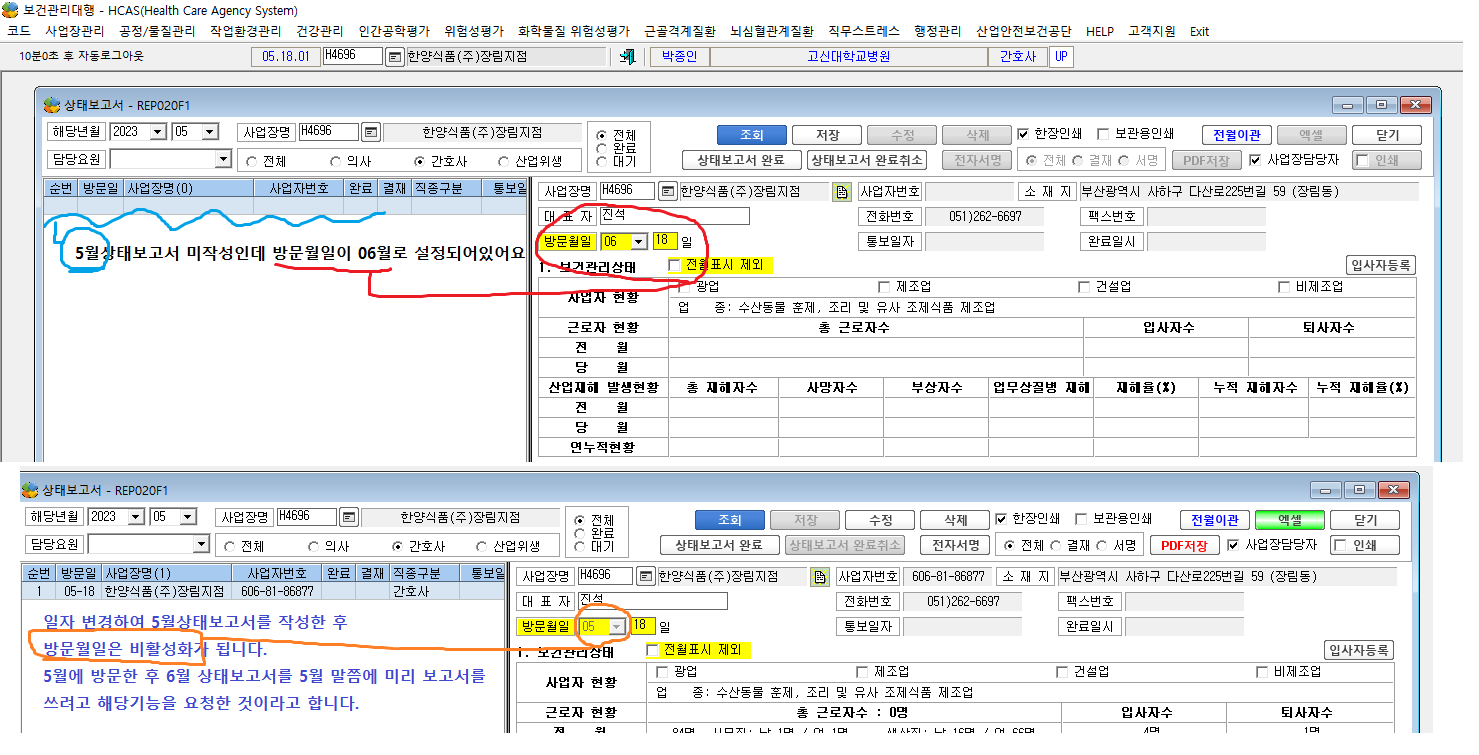Expand the 방문월일 month dropdown showing 06
This screenshot has width=1479, height=755.
(638, 242)
